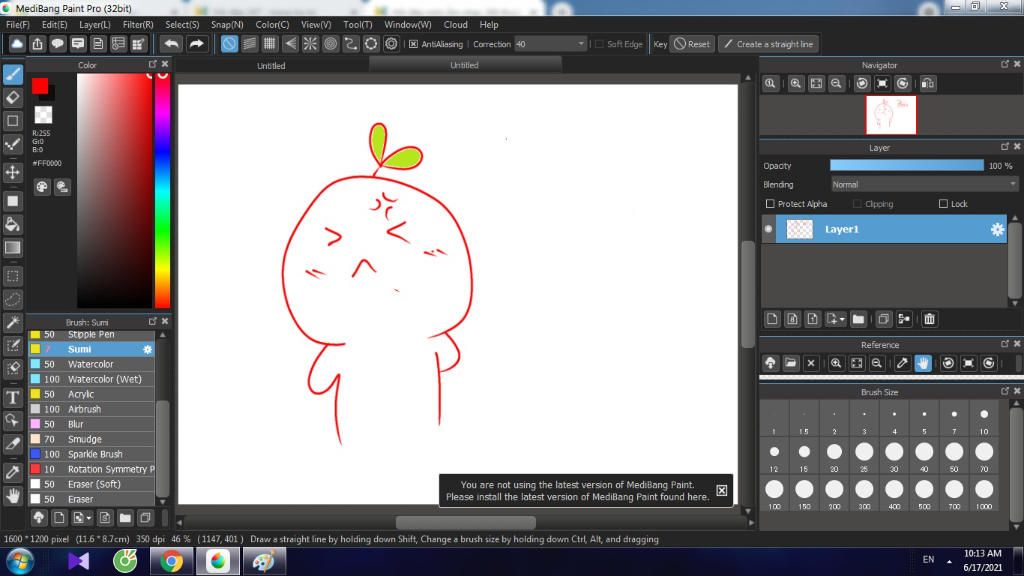Select the Bucket fill tool

(x=12, y=225)
